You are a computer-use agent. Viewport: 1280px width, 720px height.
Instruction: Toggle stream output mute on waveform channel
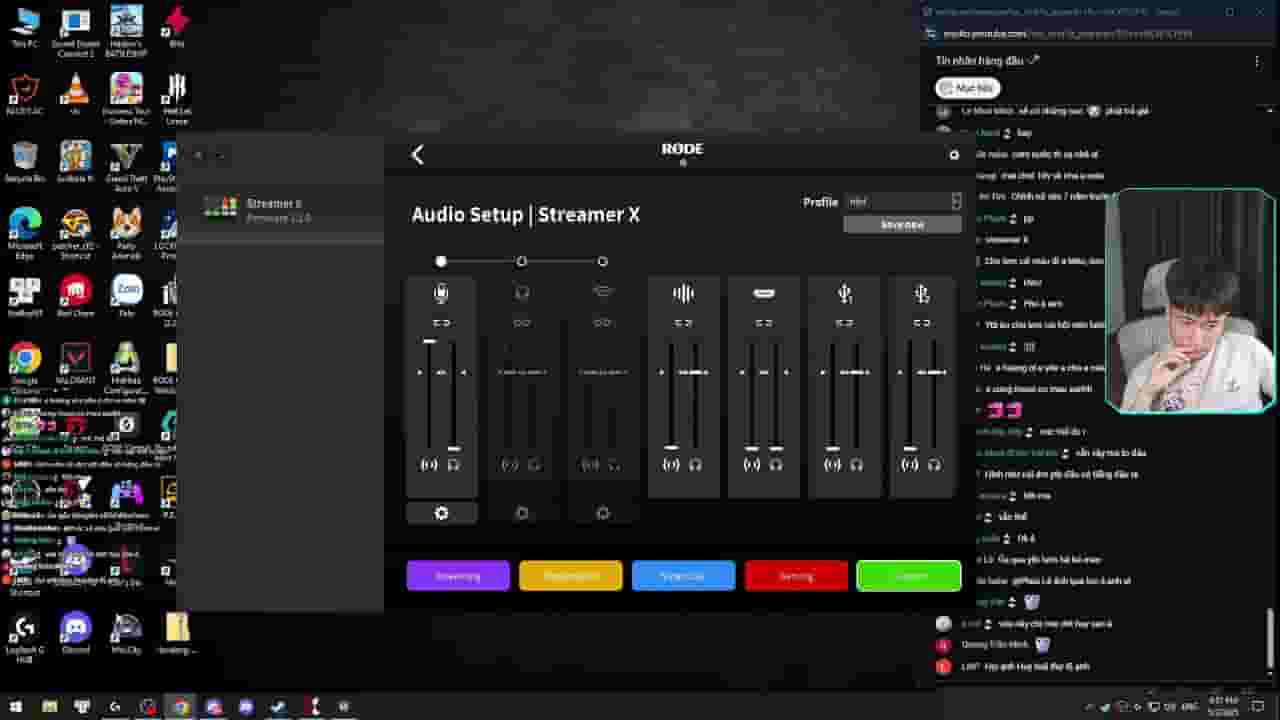tap(671, 465)
